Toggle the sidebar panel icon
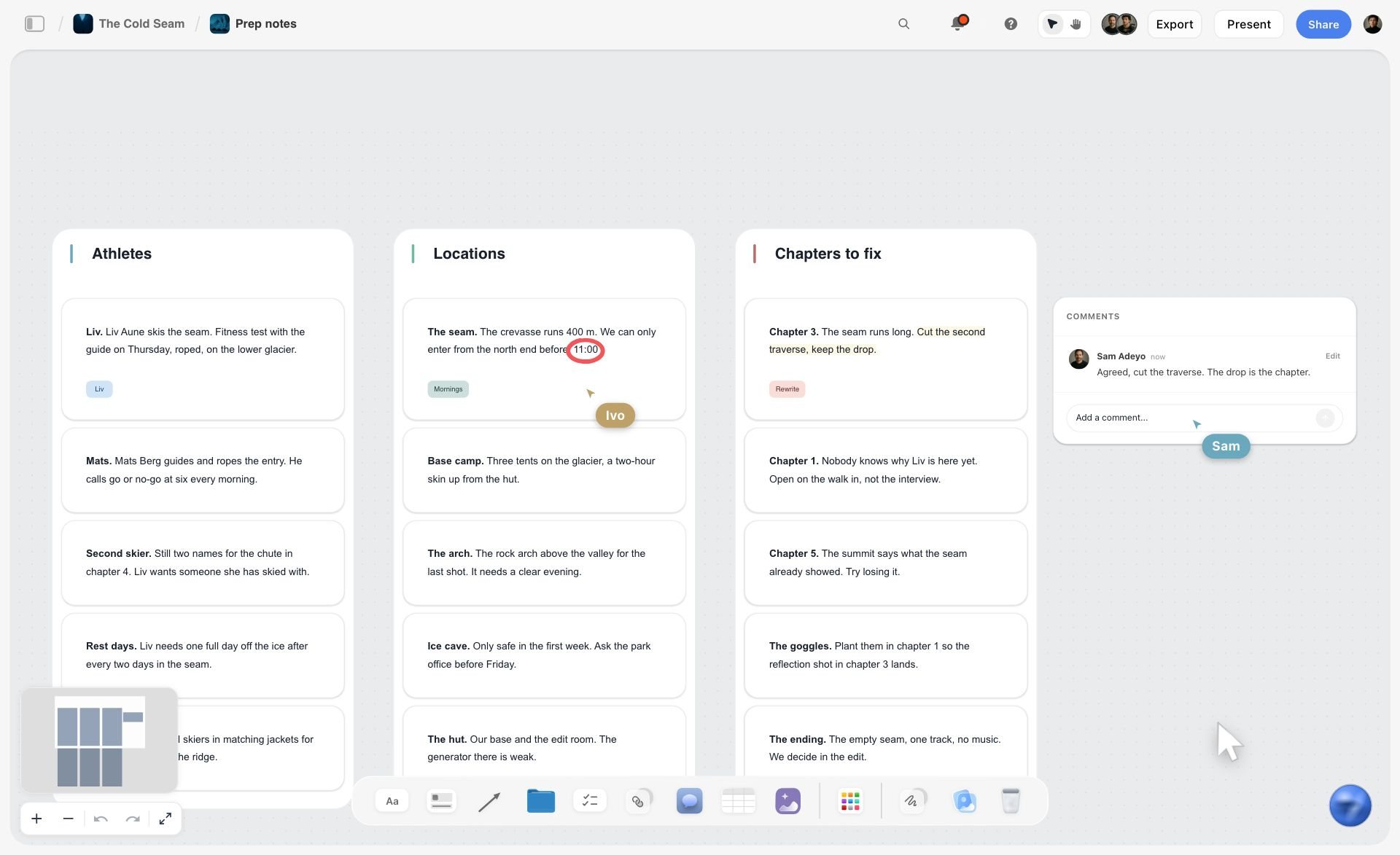The height and width of the screenshot is (855, 1400). coord(34,24)
